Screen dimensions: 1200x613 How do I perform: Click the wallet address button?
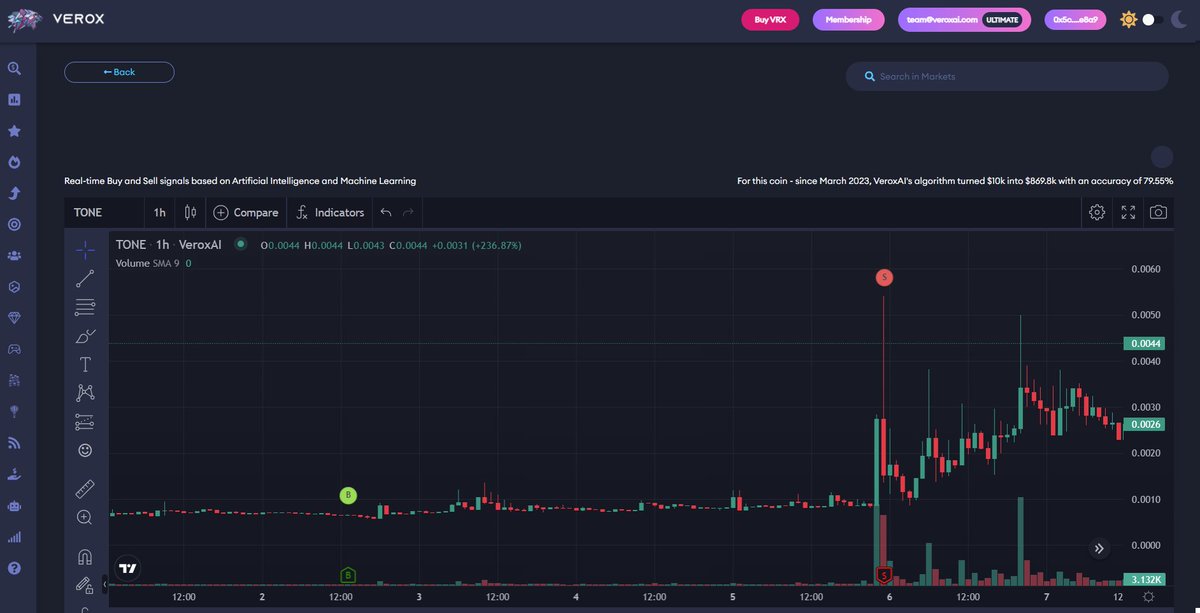click(x=1076, y=19)
